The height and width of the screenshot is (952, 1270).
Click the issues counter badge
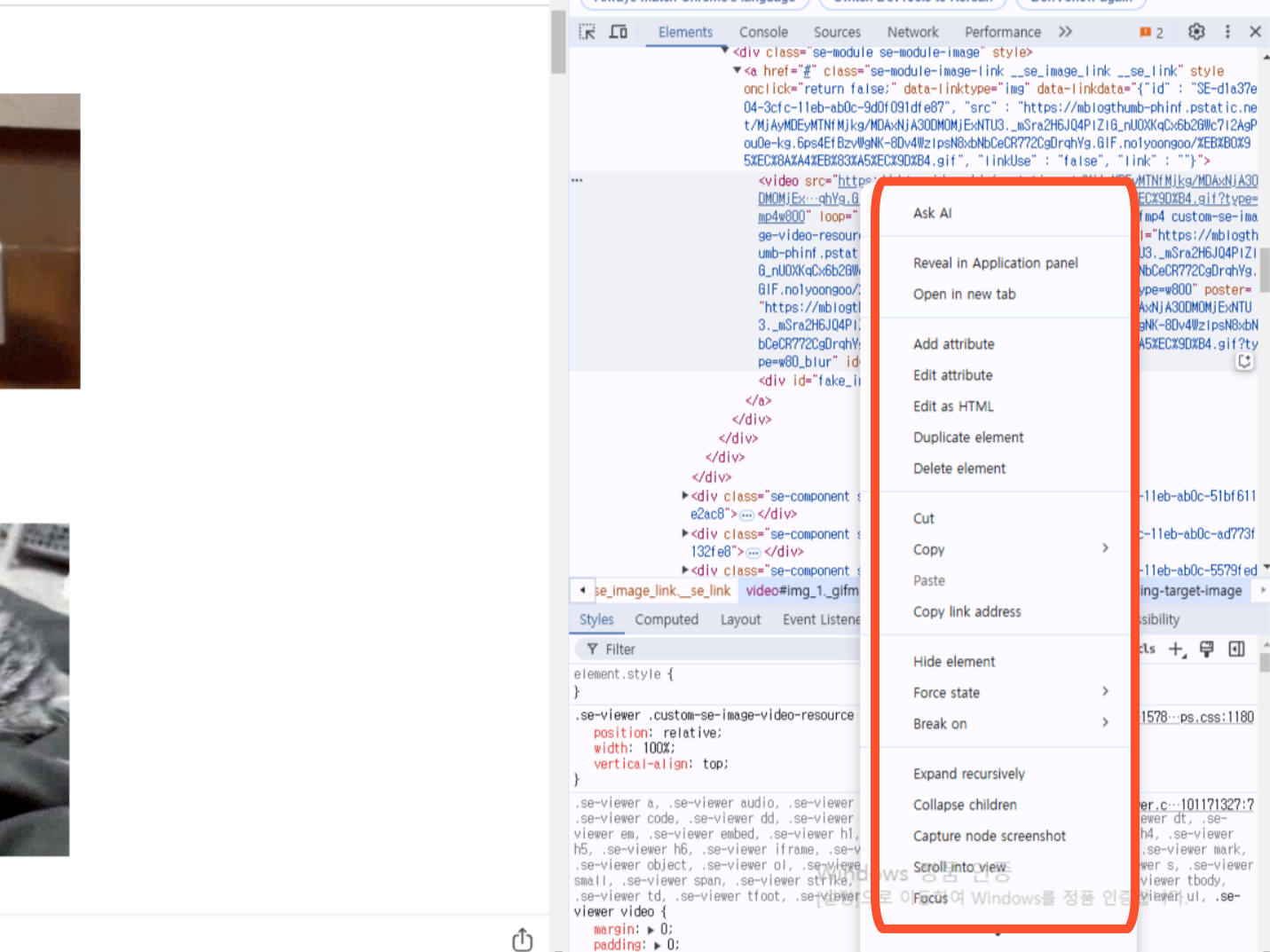[x=1152, y=33]
